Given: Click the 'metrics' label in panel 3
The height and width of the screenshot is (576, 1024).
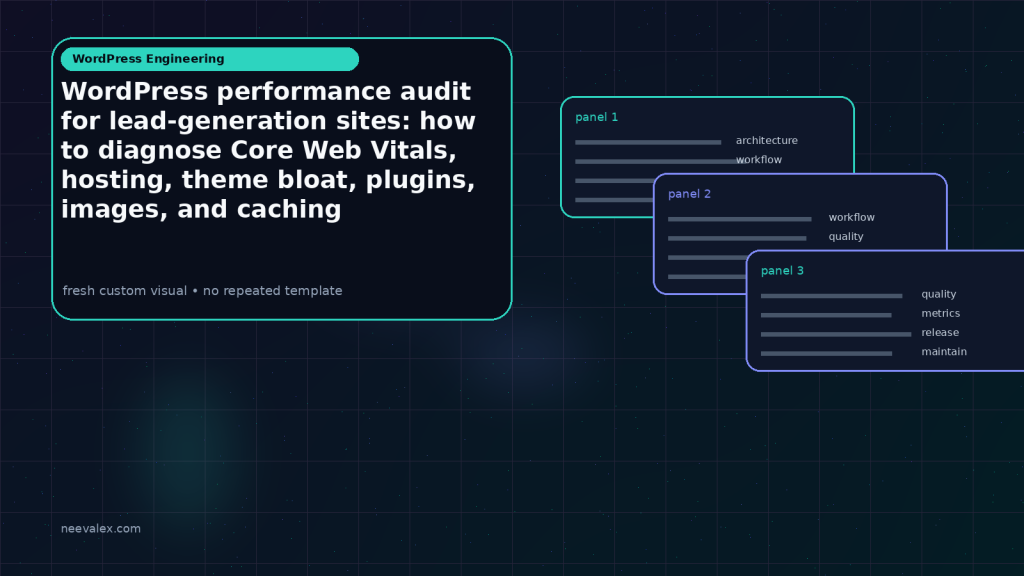Looking at the screenshot, I should [940, 313].
